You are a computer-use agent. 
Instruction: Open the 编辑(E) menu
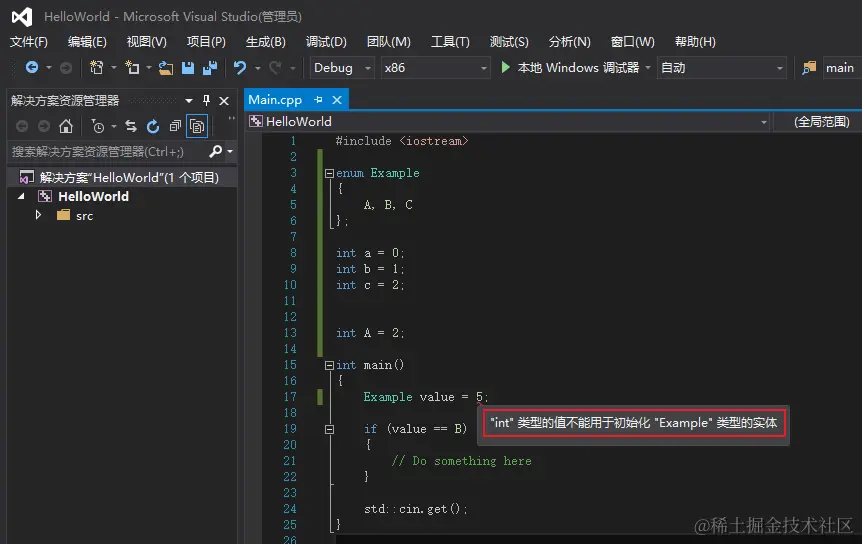click(x=87, y=42)
